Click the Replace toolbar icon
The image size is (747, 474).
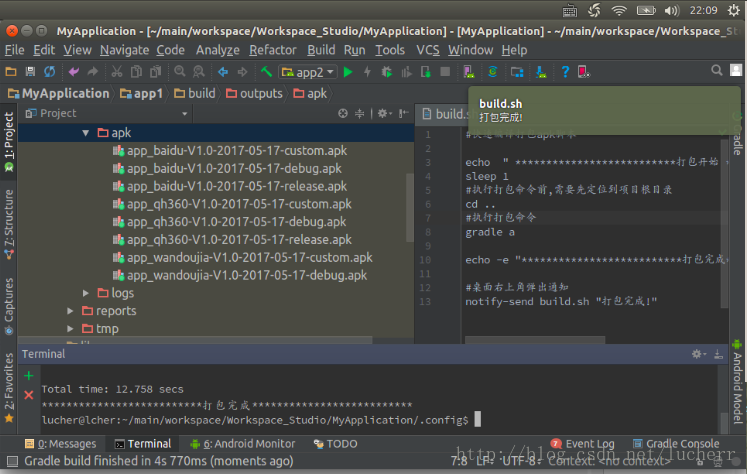coord(199,72)
